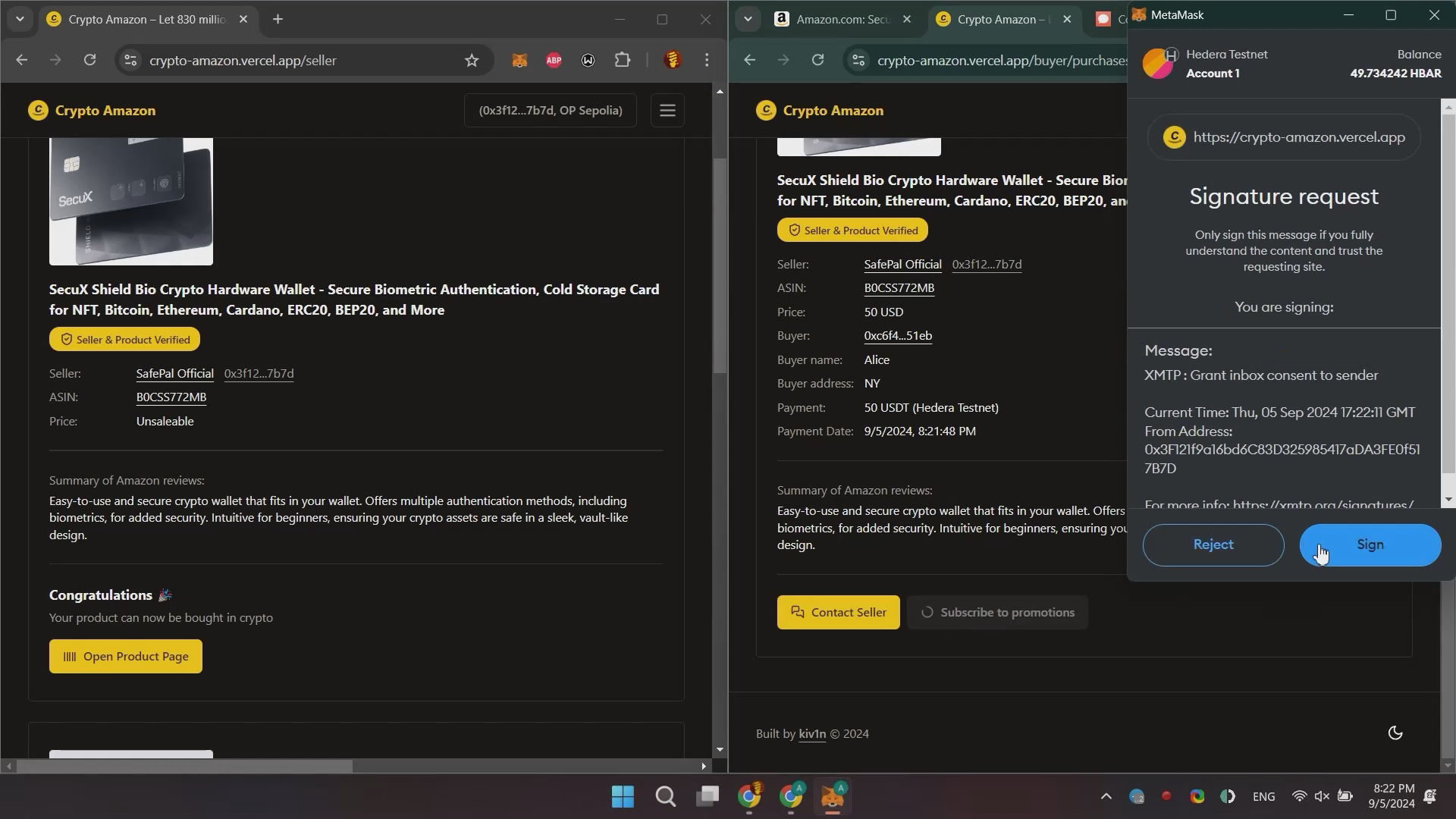
Task: Open Task View on the taskbar
Action: click(708, 796)
